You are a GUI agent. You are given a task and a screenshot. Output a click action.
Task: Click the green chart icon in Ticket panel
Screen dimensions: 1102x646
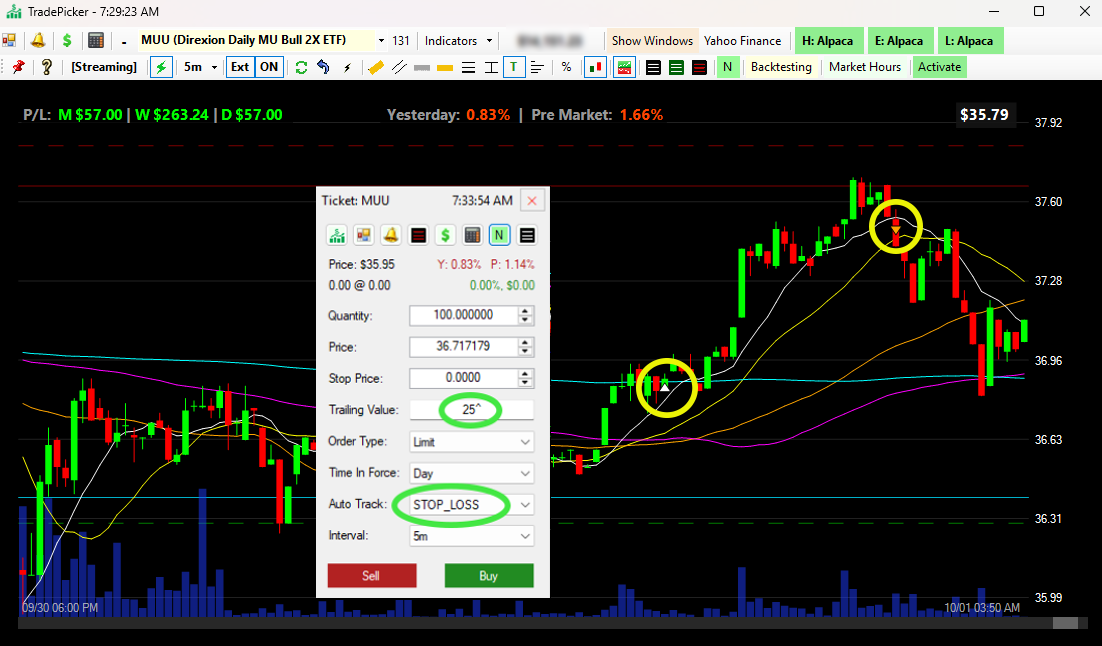[x=337, y=235]
